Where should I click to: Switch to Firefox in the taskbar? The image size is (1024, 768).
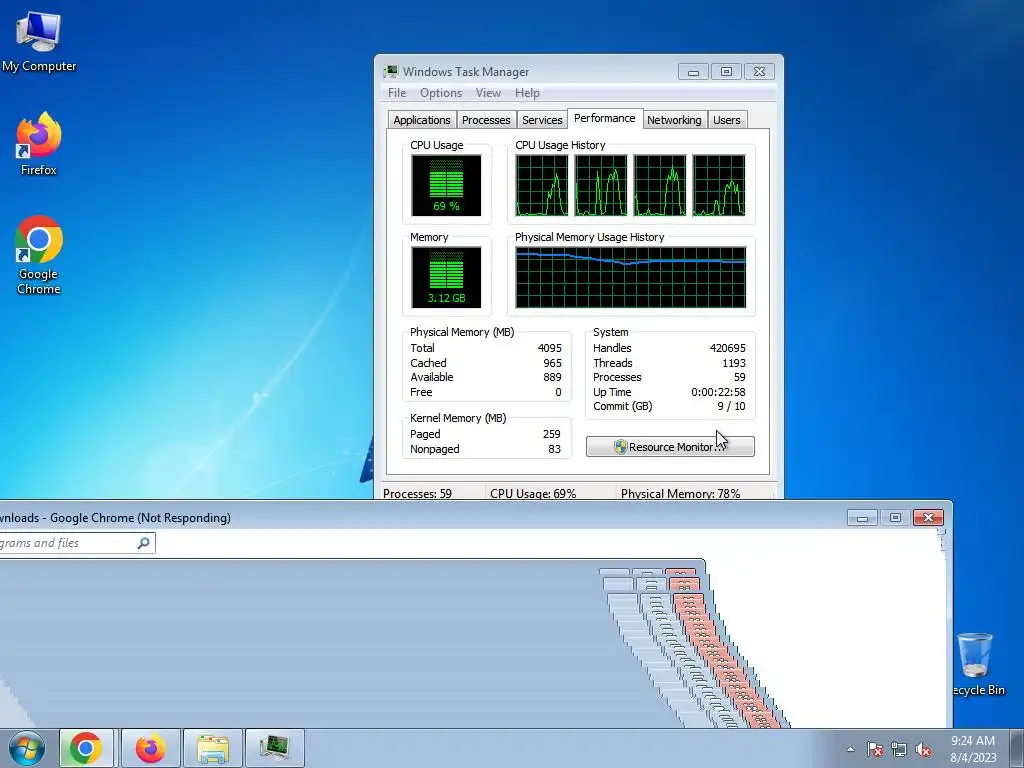[150, 748]
